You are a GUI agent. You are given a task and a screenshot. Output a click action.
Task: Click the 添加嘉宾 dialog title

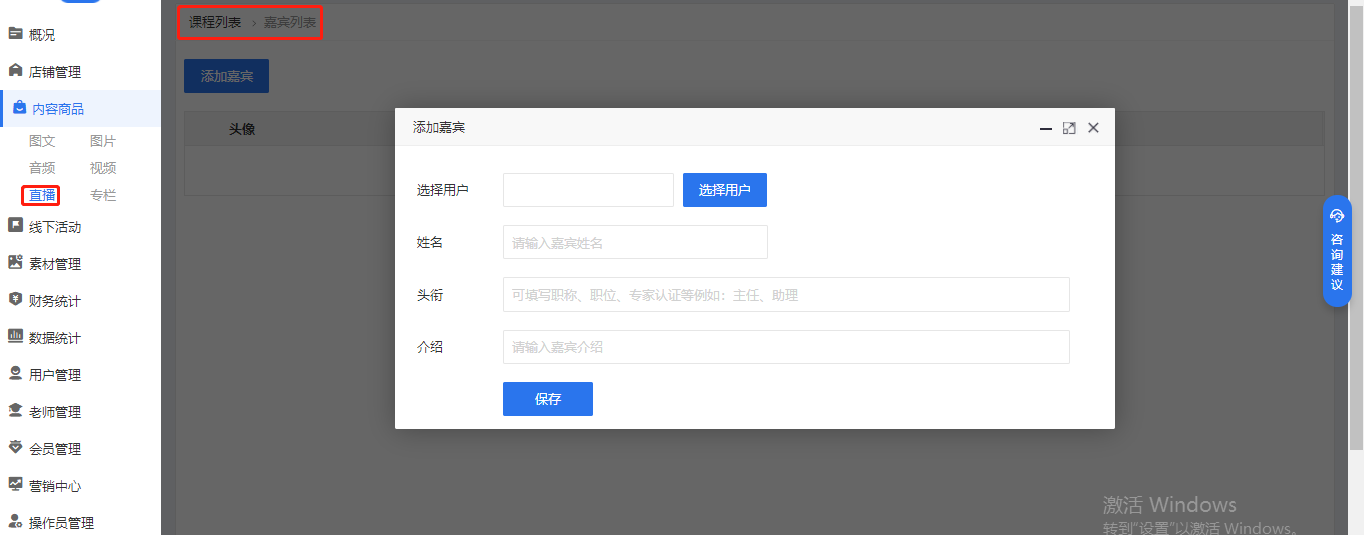point(439,128)
